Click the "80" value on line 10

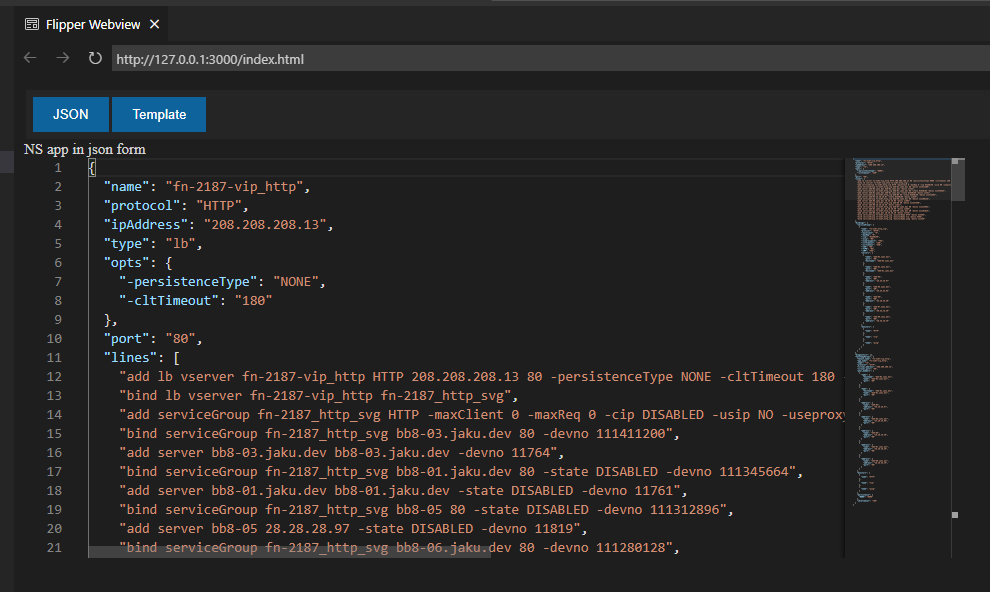tap(181, 338)
